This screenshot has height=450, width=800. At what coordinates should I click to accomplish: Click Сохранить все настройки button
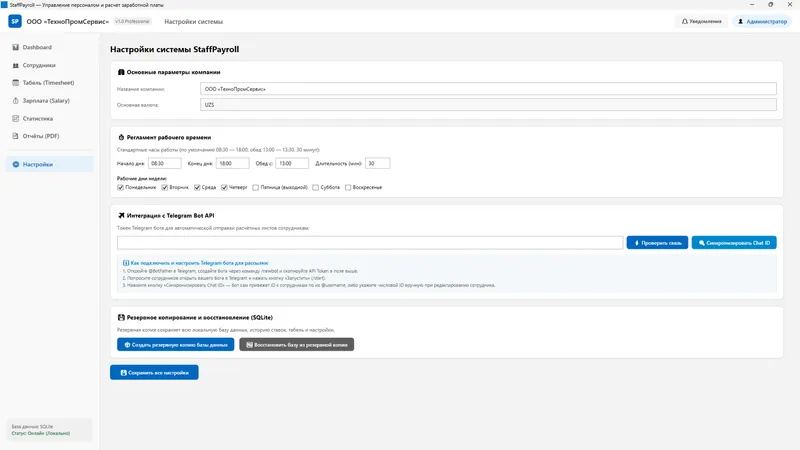[154, 372]
